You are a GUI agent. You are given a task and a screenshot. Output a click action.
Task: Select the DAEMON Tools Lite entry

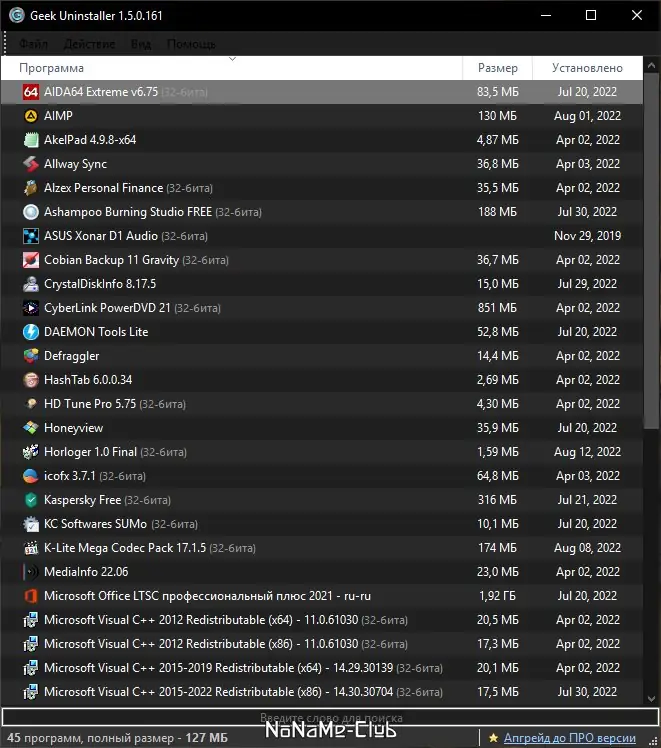[x=96, y=332]
